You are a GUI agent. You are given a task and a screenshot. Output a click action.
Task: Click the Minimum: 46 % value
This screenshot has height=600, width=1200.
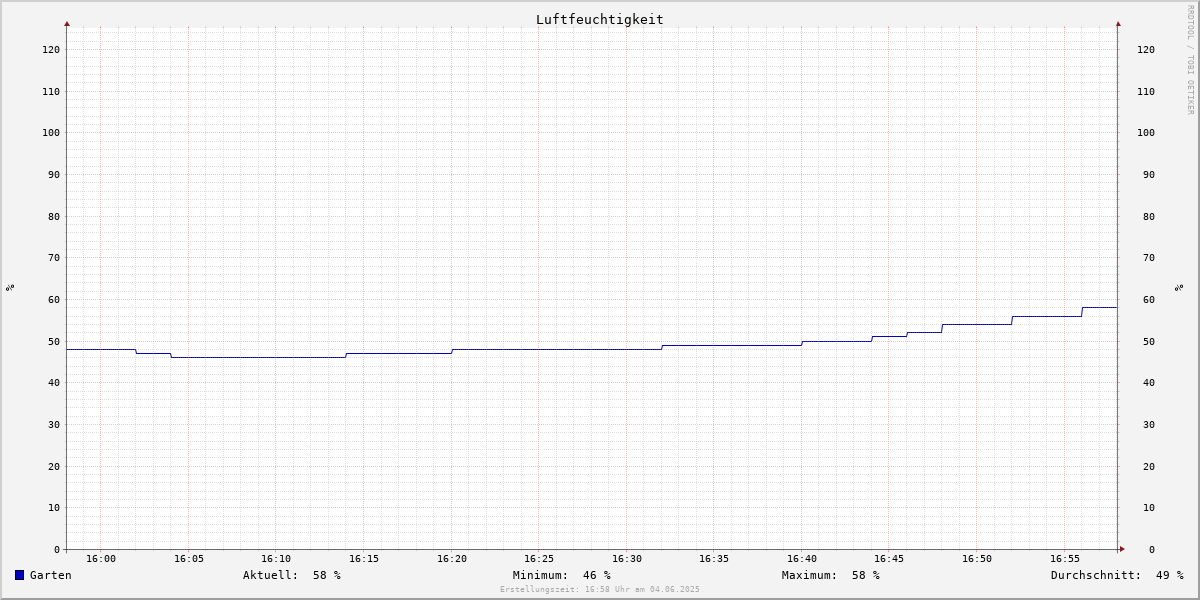pos(562,575)
